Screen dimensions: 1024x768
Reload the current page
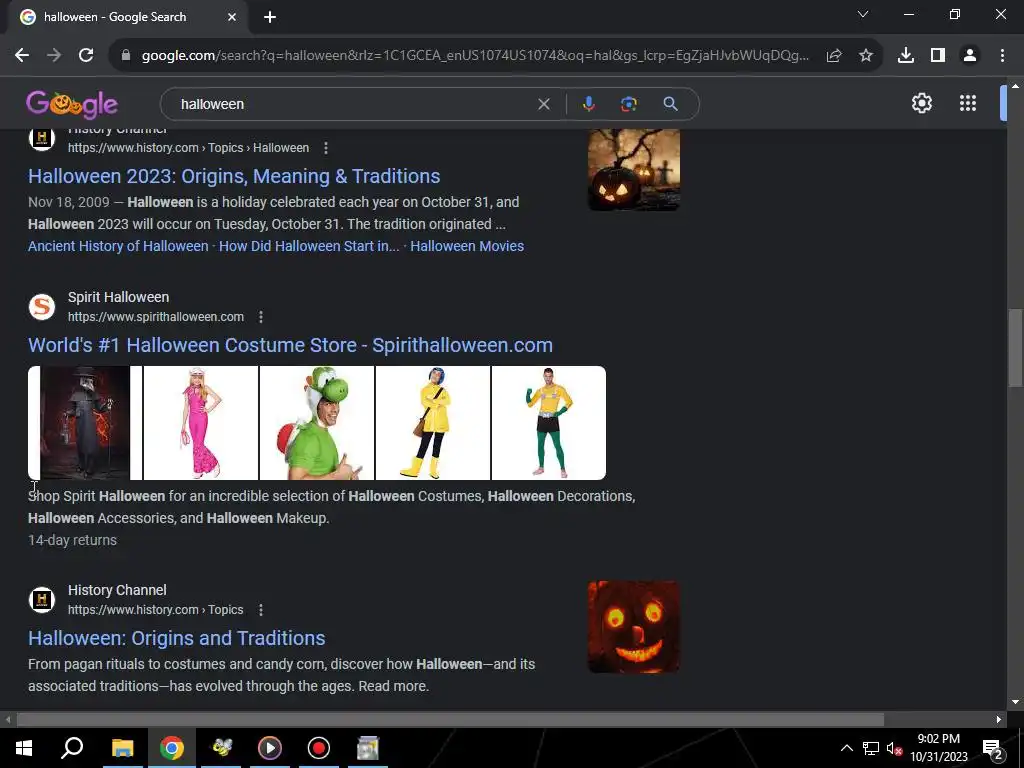[86, 56]
